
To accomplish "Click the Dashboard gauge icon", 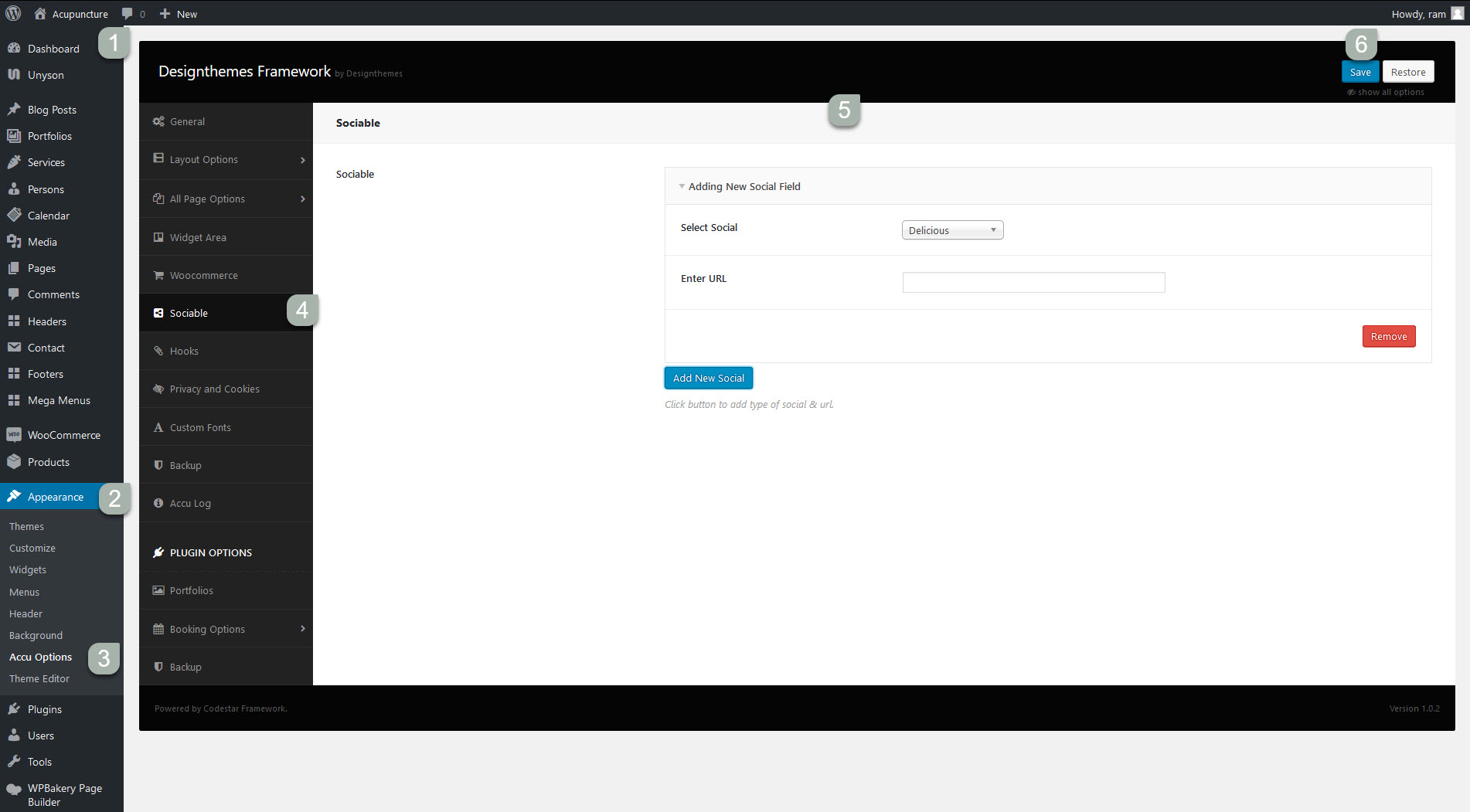I will pos(14,48).
